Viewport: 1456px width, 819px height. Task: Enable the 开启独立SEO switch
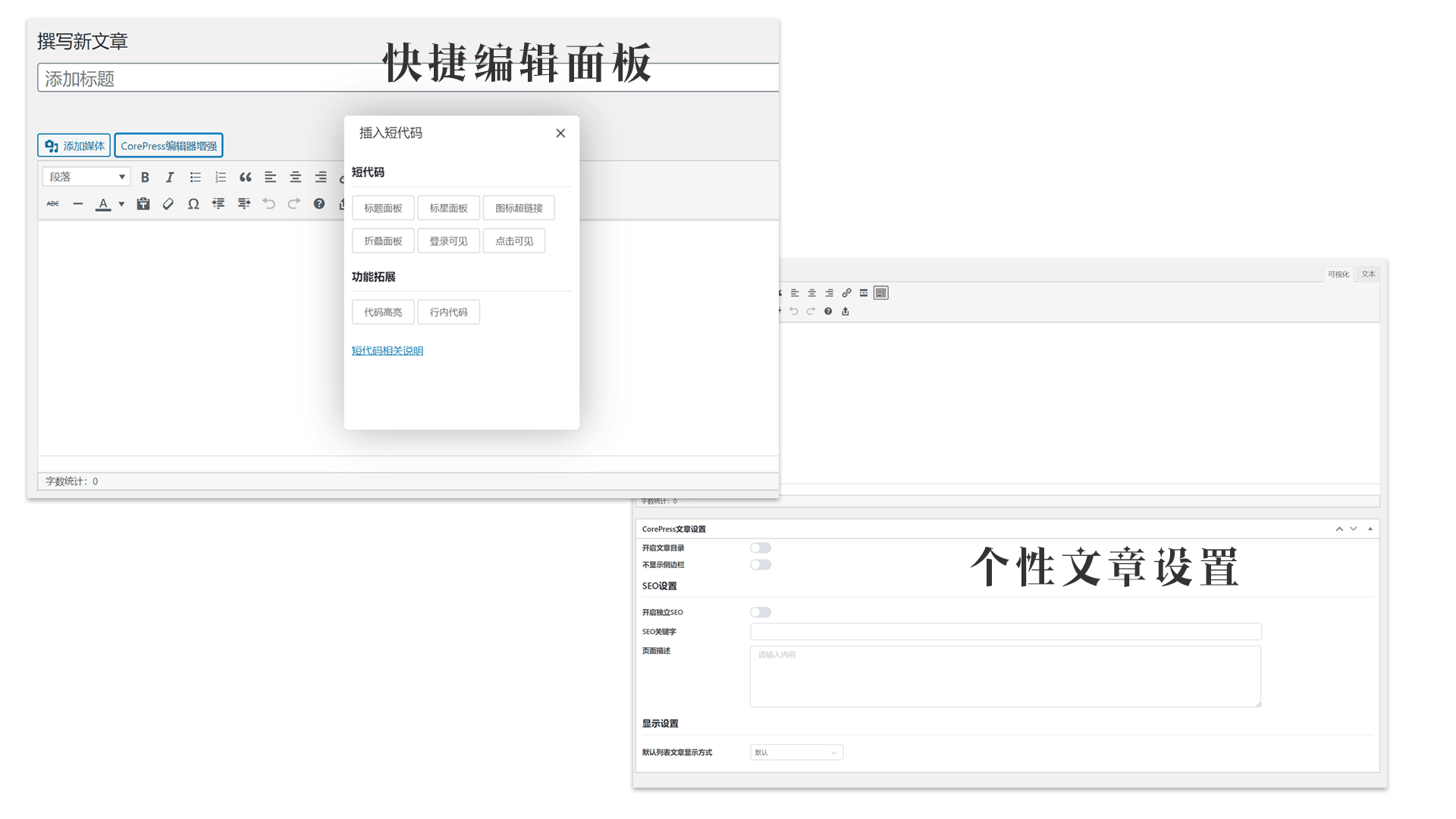point(761,612)
